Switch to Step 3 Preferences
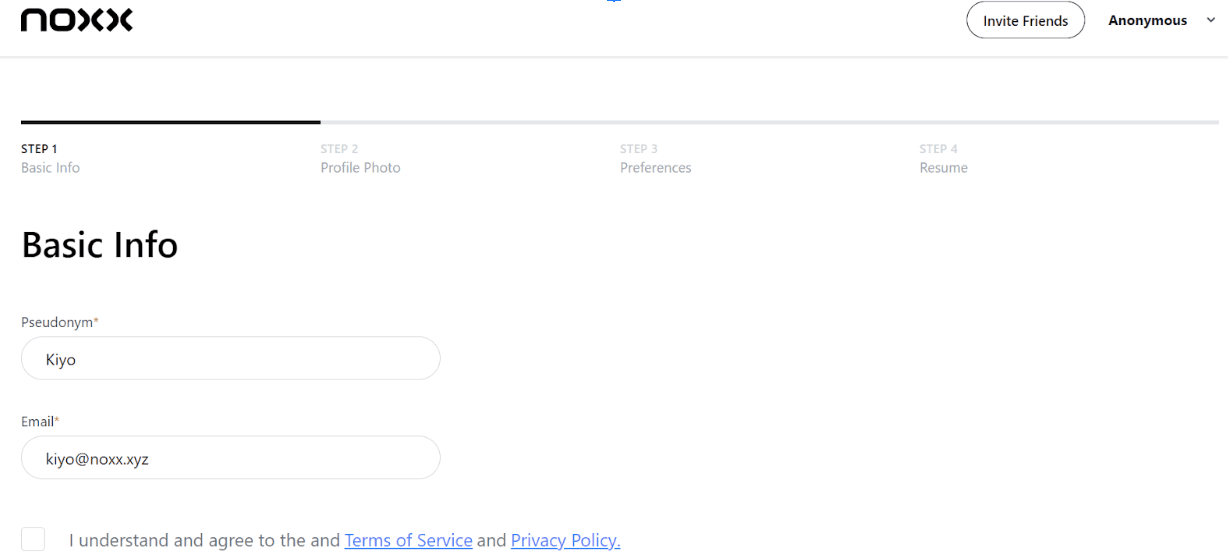The height and width of the screenshot is (560, 1228). click(655, 159)
